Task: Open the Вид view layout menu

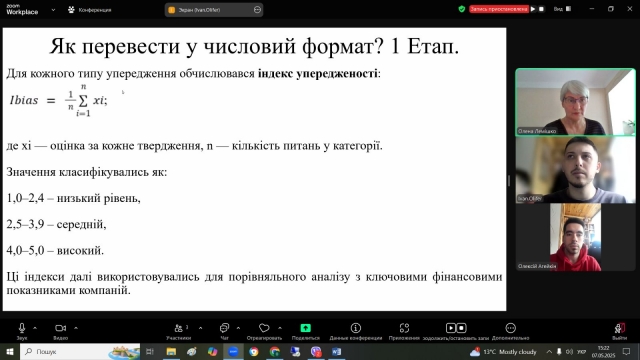Action: click(x=562, y=9)
